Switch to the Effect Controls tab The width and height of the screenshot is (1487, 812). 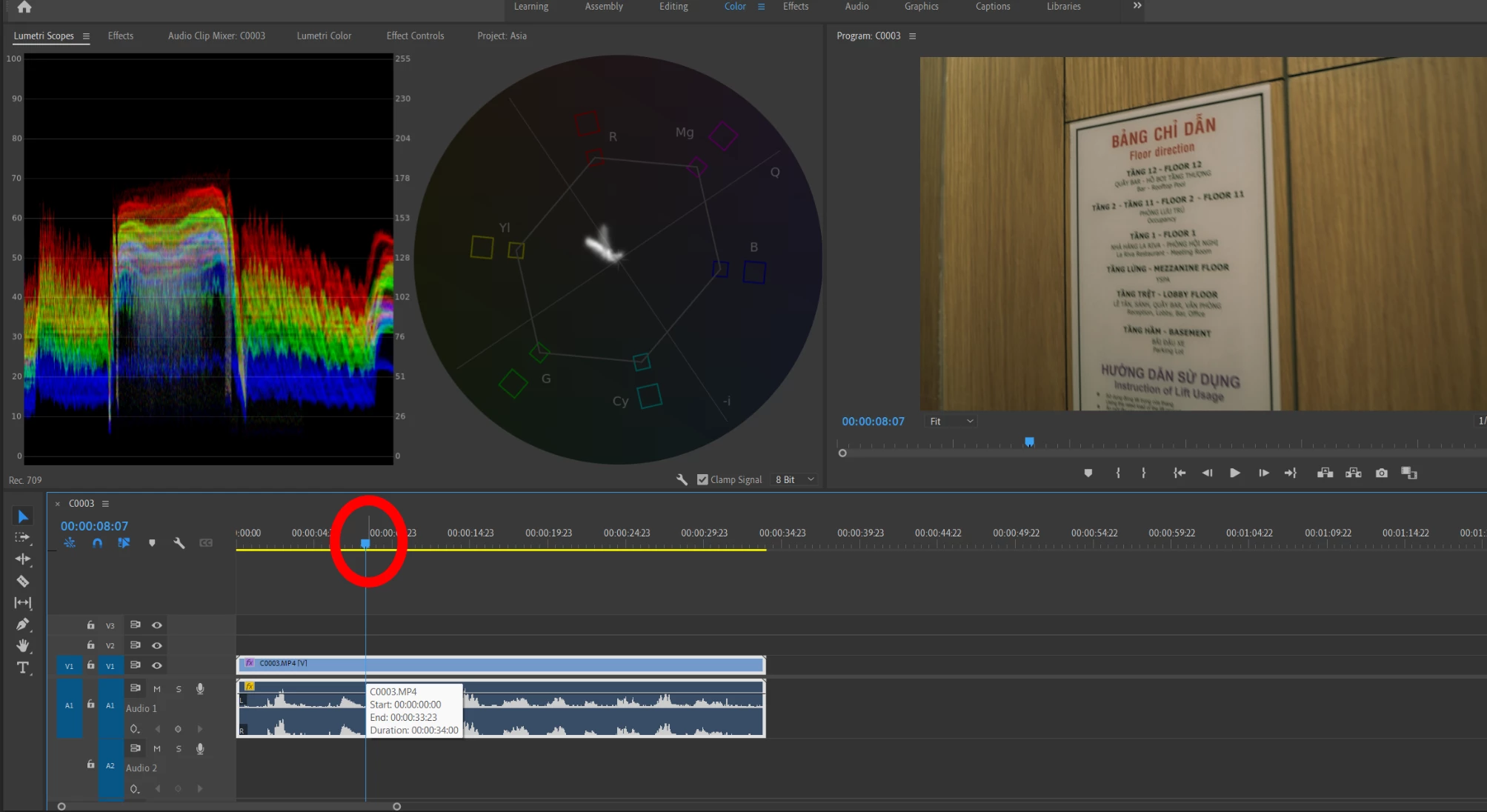(415, 36)
